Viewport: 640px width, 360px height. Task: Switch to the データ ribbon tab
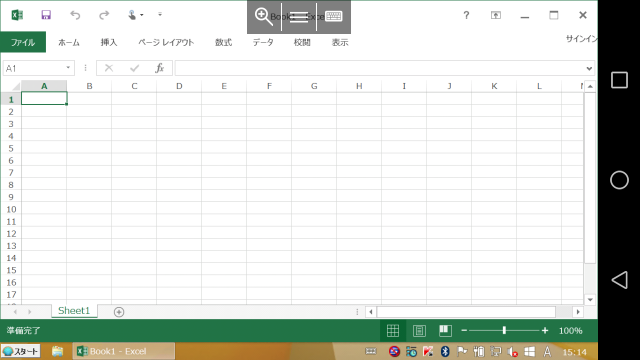coord(263,42)
